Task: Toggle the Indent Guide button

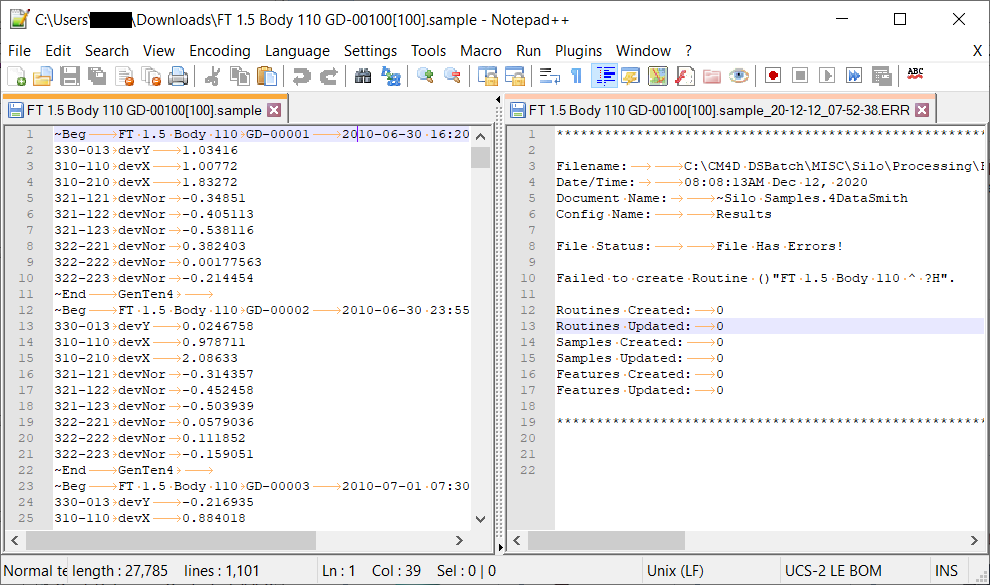Action: [x=604, y=76]
